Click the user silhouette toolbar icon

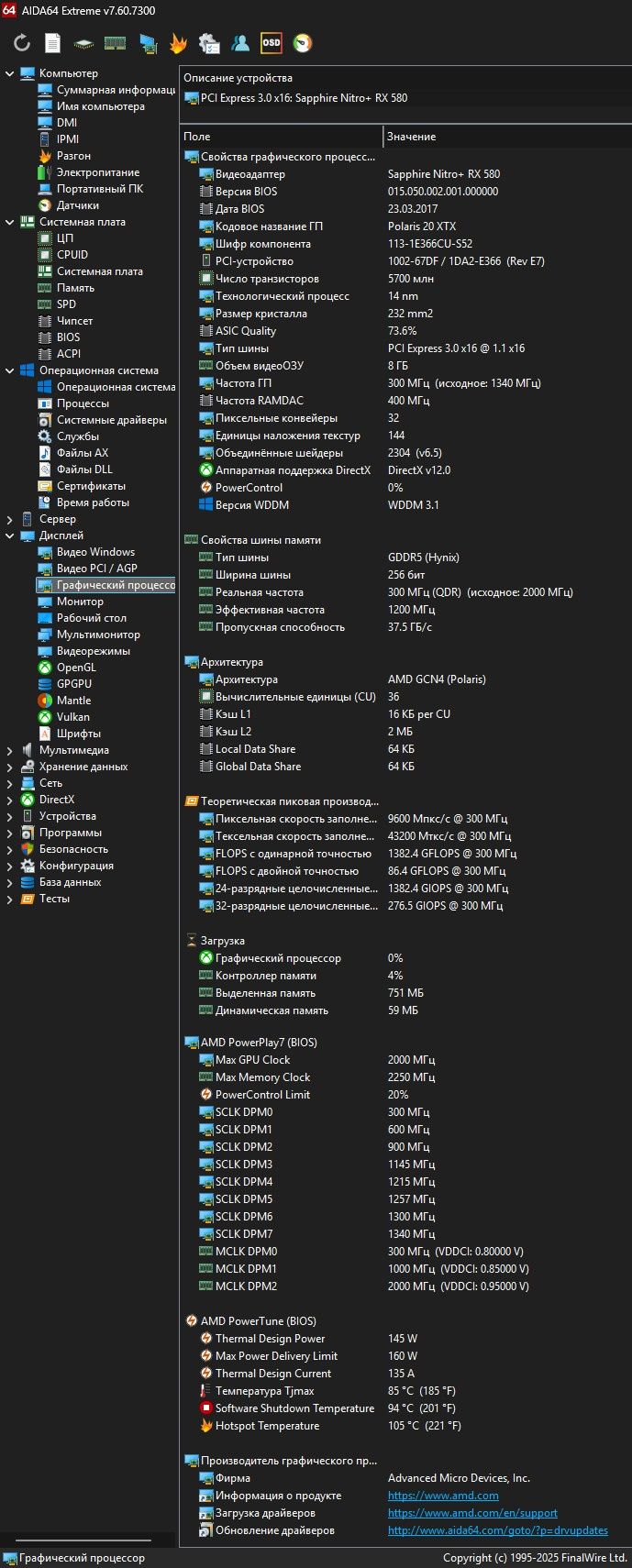(240, 43)
